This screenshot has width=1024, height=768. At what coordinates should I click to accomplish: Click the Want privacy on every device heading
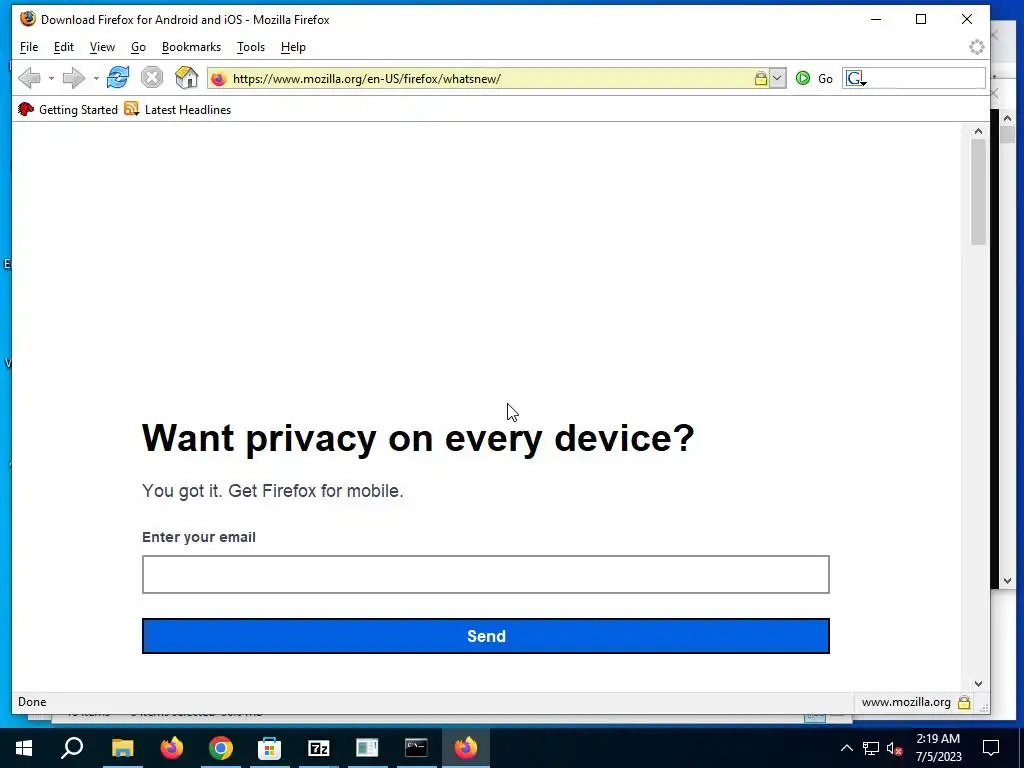[x=418, y=437]
